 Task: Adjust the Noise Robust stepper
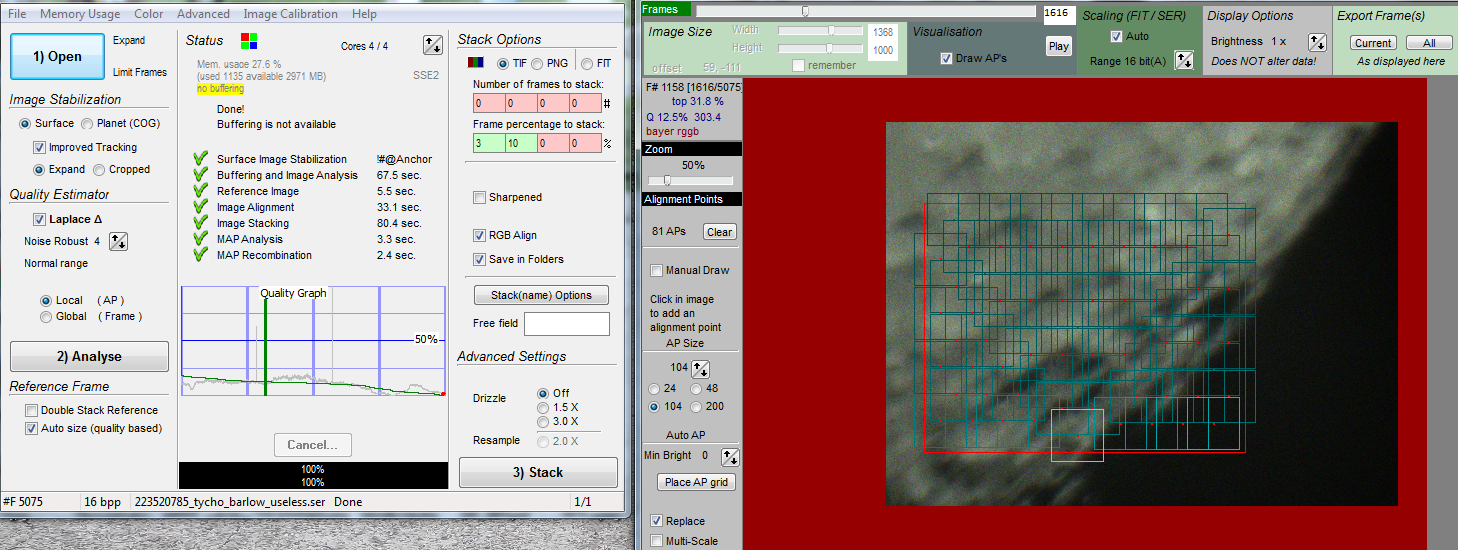[x=118, y=241]
